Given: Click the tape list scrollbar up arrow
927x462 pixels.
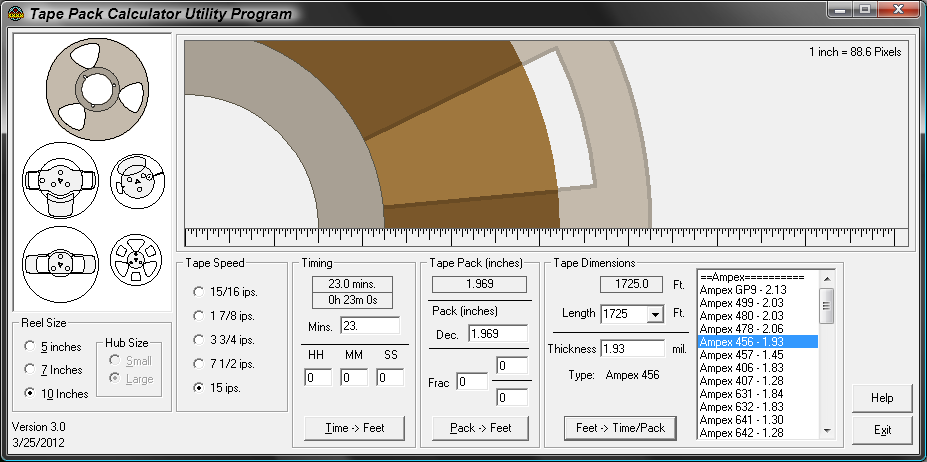Looking at the screenshot, I should [826, 279].
